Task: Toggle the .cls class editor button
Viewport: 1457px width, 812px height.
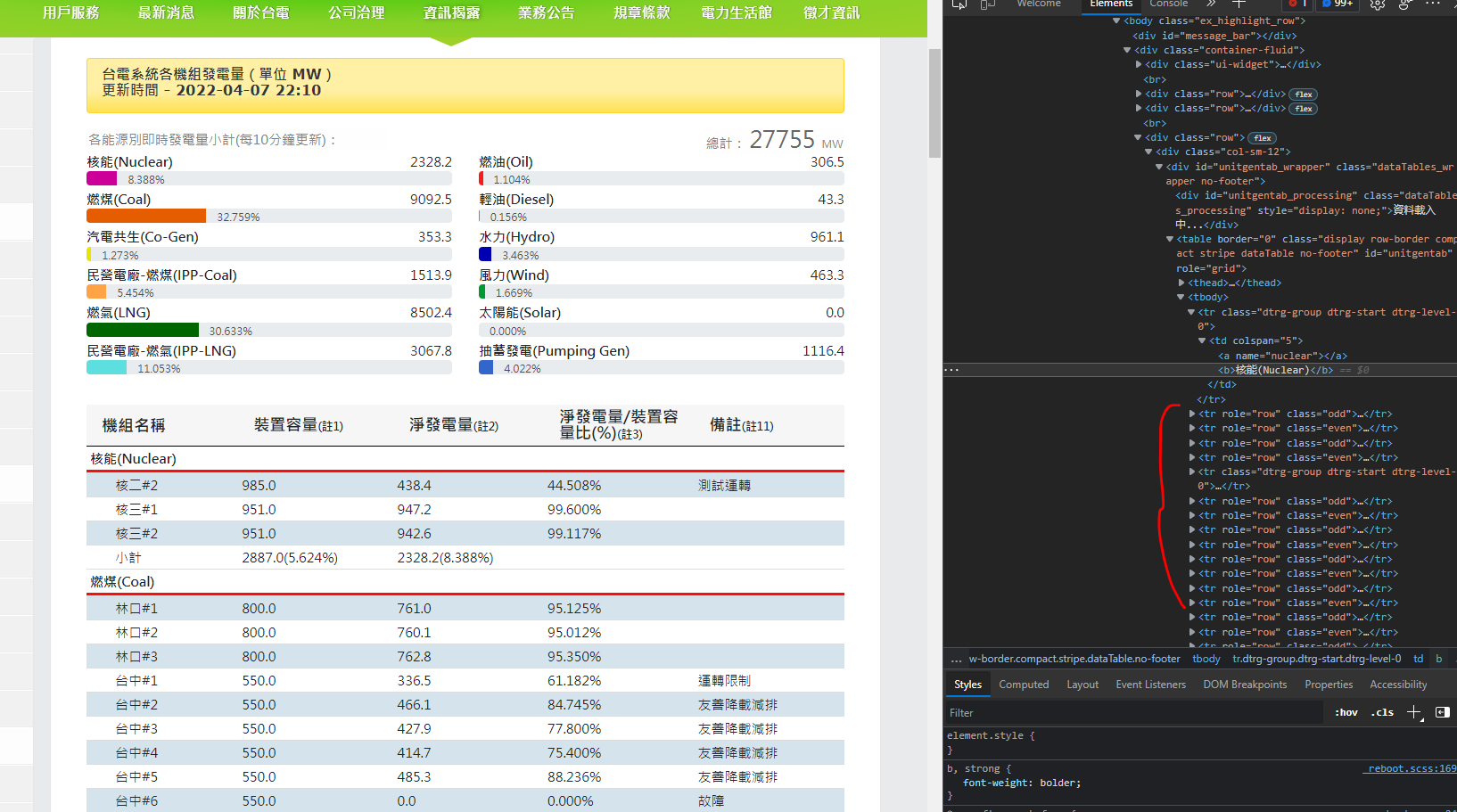Action: [x=1383, y=712]
